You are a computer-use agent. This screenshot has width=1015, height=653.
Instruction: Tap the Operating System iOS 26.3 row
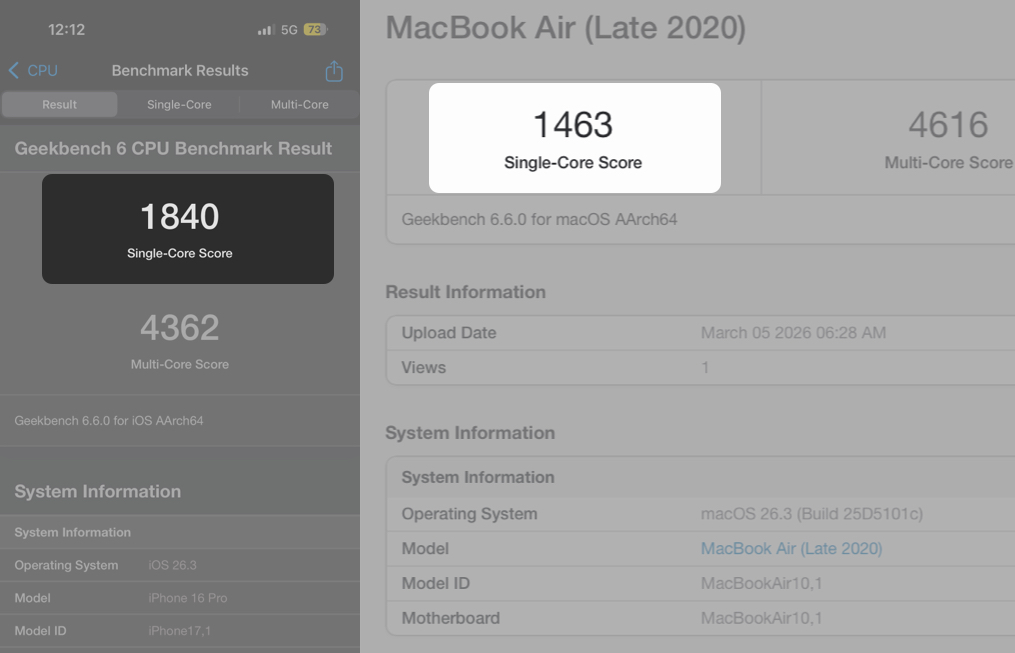180,564
